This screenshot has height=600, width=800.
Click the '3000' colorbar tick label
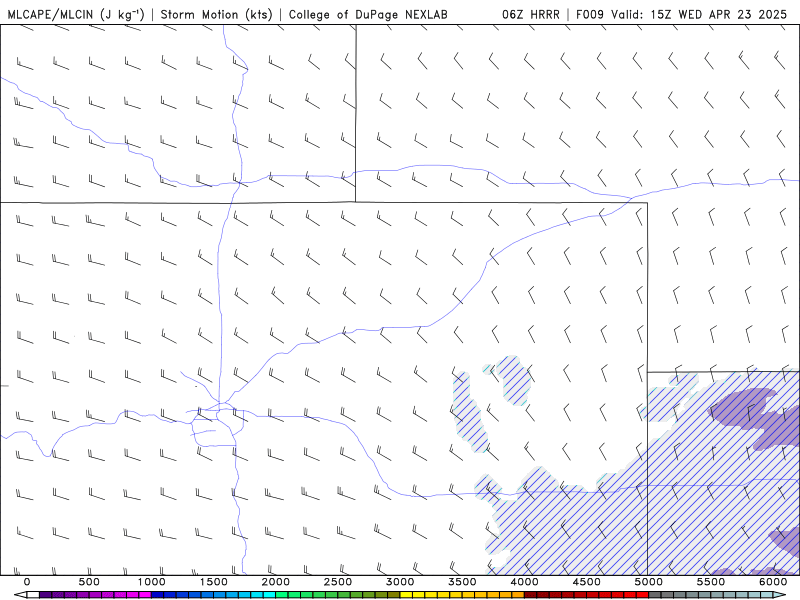coord(400,582)
